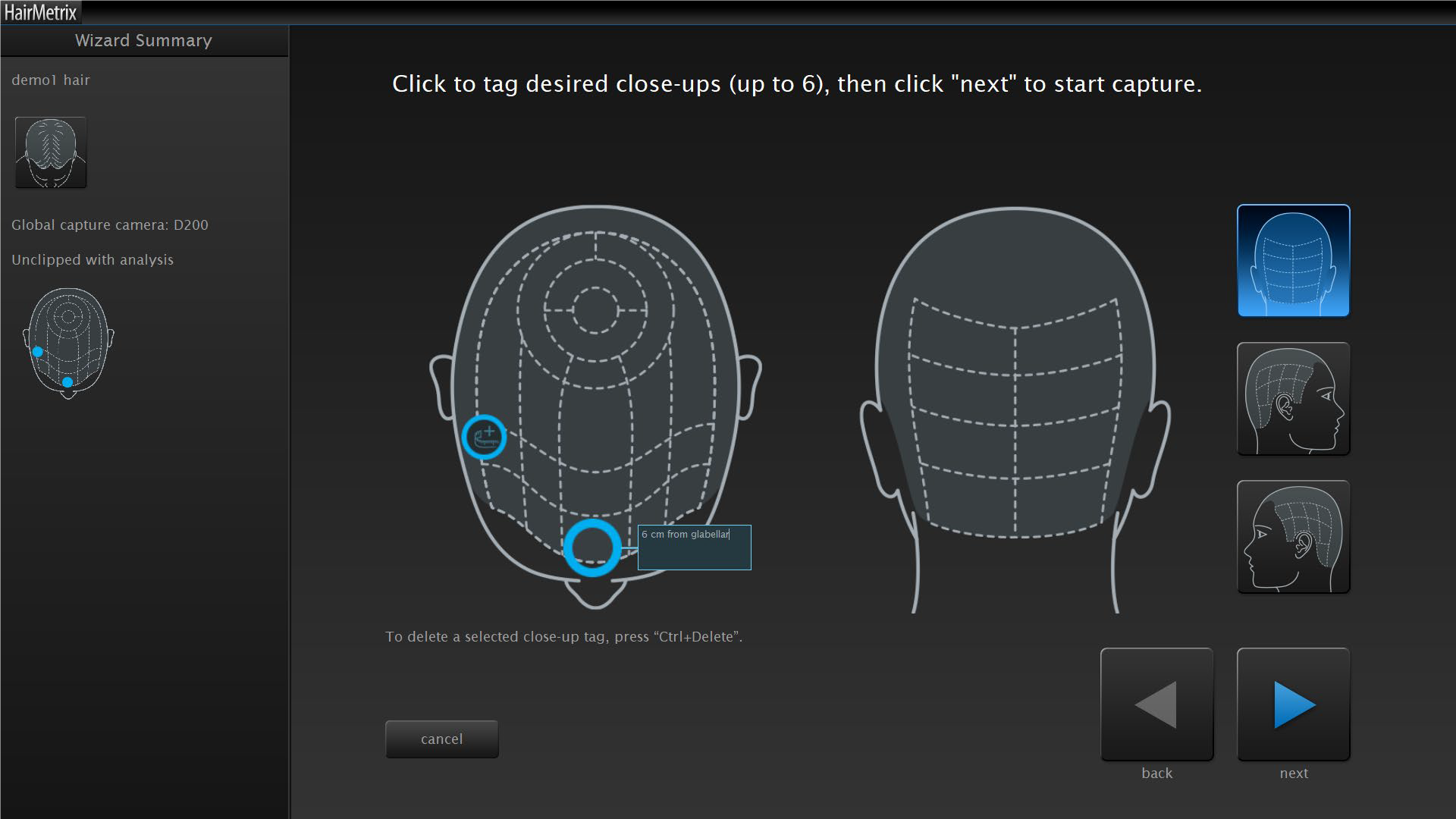This screenshot has width=1456, height=819.
Task: Select the left-facing profile view icon
Action: [x=1293, y=537]
